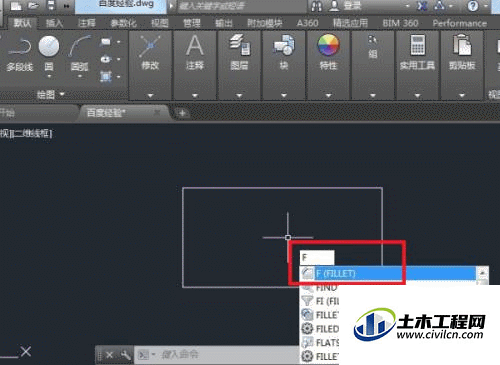Open the sign-in (登录) dropdown arrow
The image size is (500, 365).
point(407,6)
